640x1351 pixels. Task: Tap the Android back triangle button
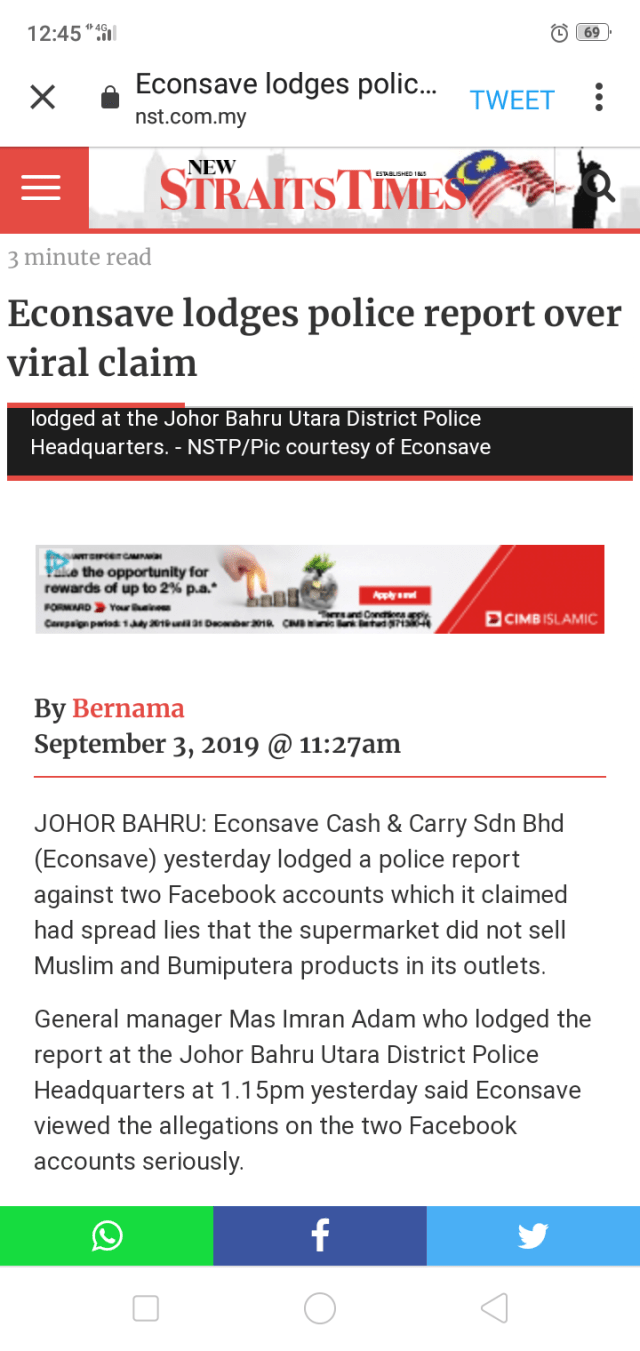point(494,1308)
